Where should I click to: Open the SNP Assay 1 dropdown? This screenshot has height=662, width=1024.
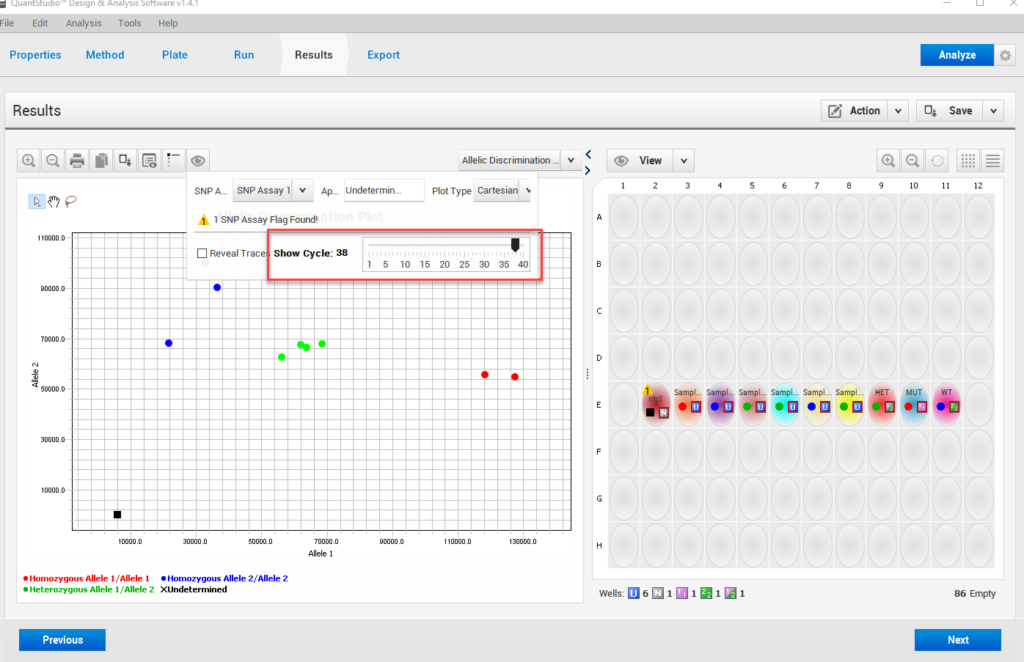click(303, 190)
